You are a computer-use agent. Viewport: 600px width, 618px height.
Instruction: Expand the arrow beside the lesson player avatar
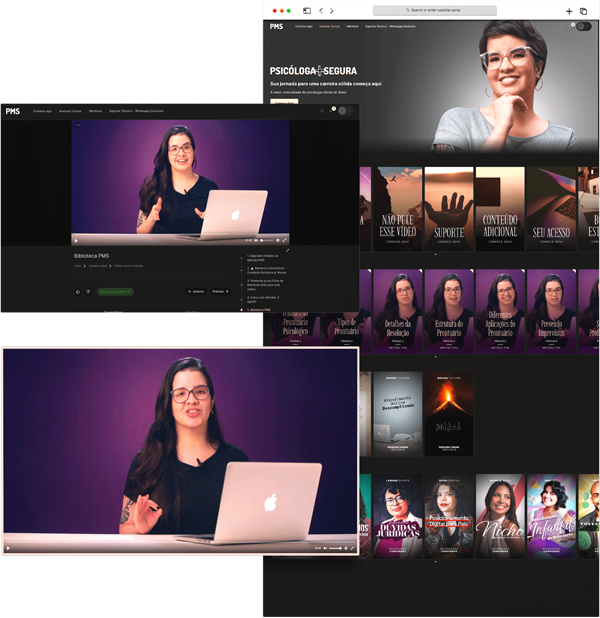point(350,111)
